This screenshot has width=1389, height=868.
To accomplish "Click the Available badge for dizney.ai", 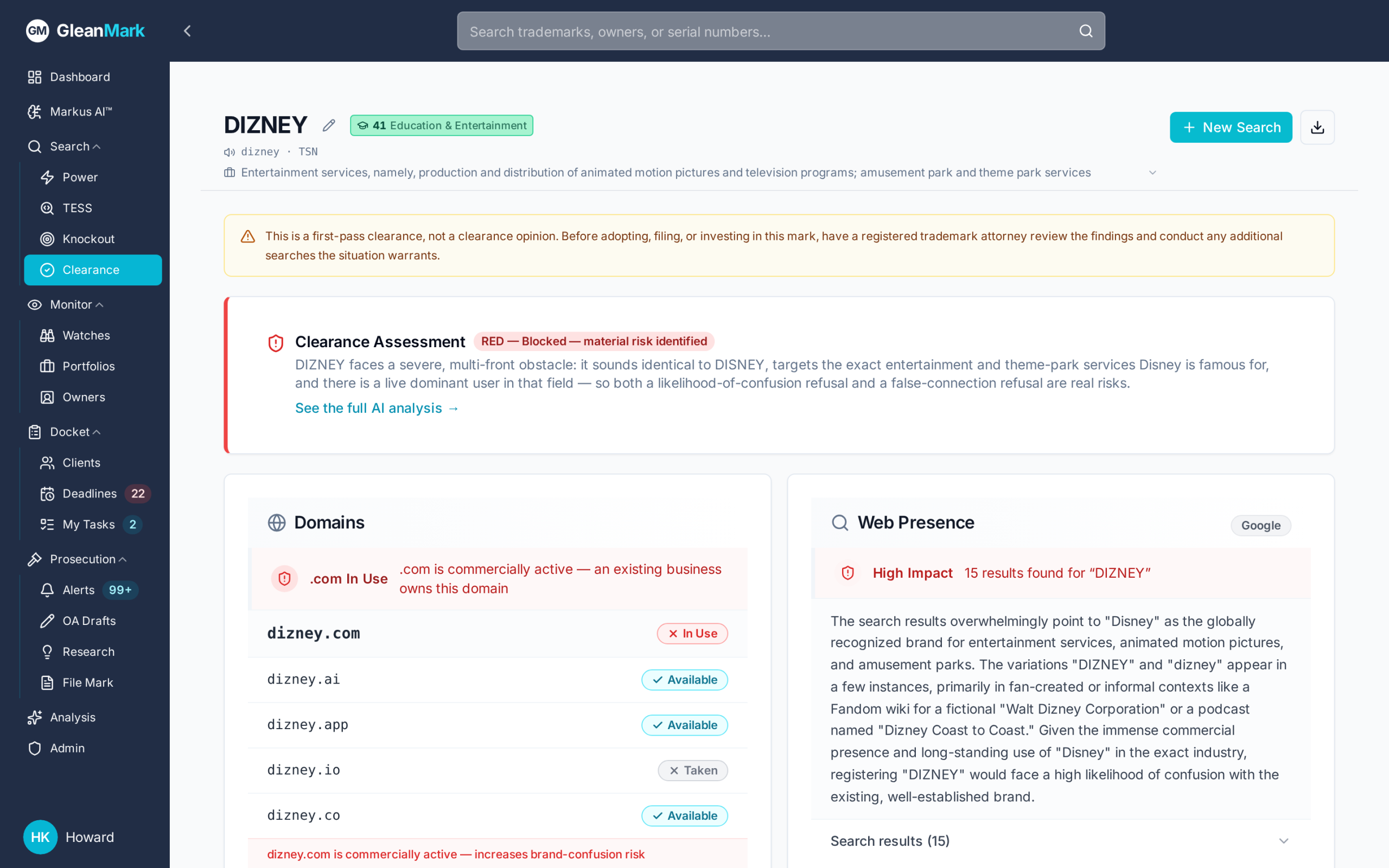I will click(684, 680).
